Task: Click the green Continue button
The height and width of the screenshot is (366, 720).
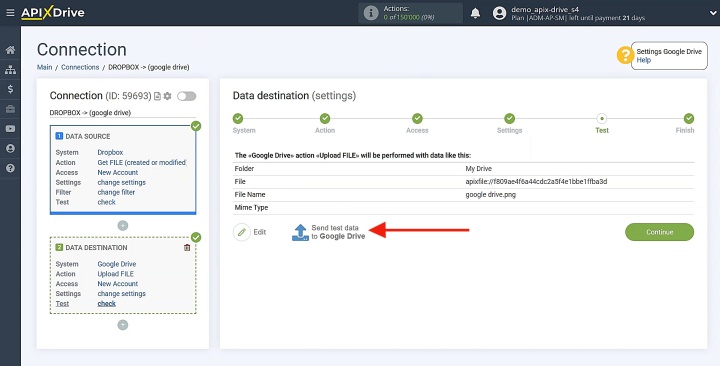Action: [659, 232]
